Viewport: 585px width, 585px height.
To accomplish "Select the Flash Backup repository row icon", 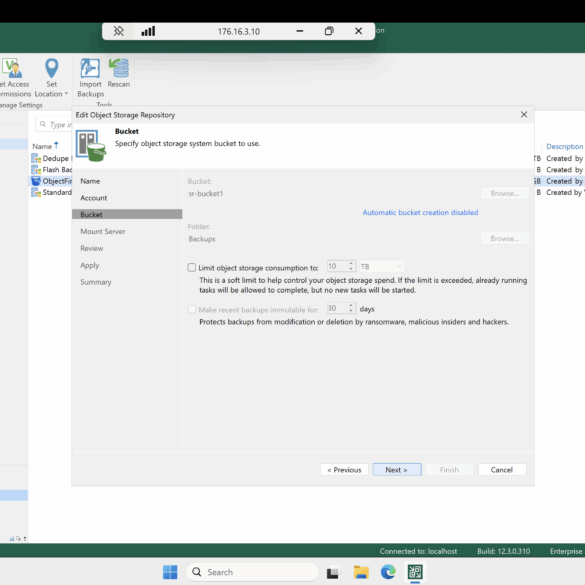I will (x=36, y=170).
